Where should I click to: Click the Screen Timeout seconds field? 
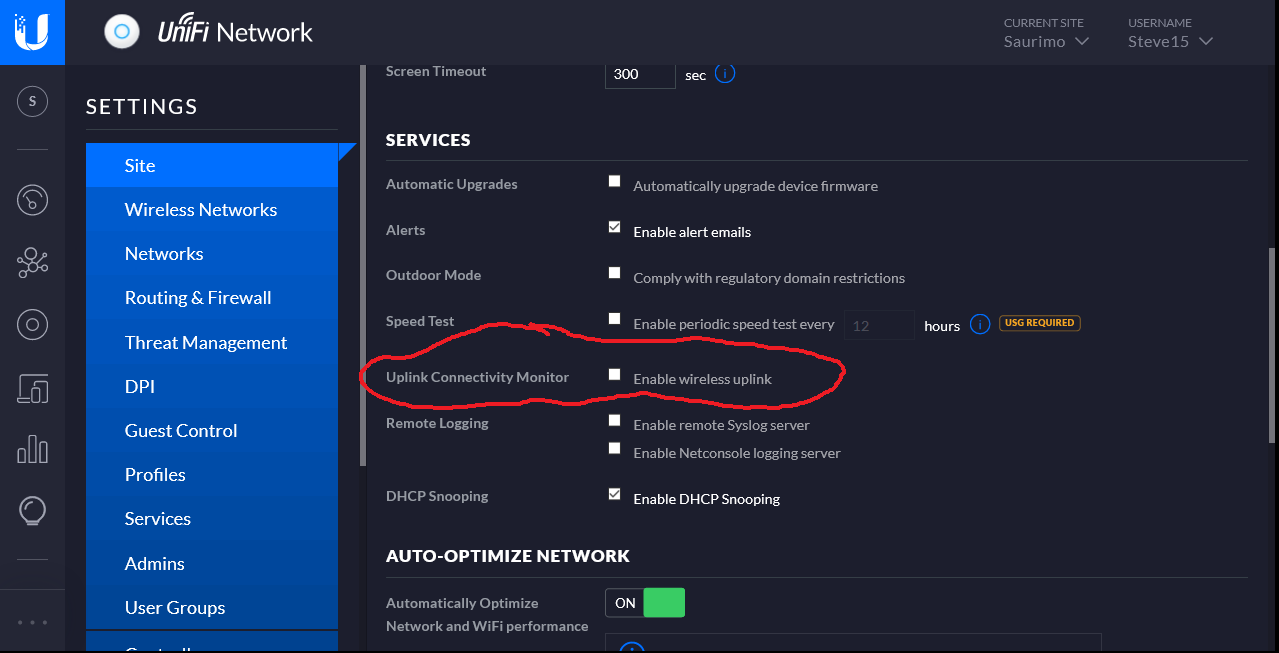pos(639,74)
